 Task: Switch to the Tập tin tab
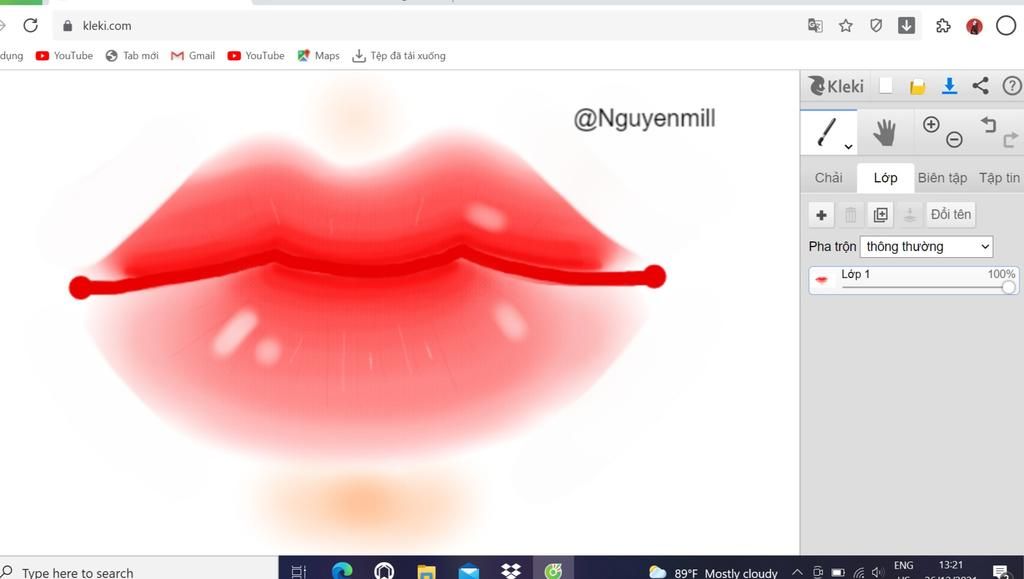[x=999, y=178]
